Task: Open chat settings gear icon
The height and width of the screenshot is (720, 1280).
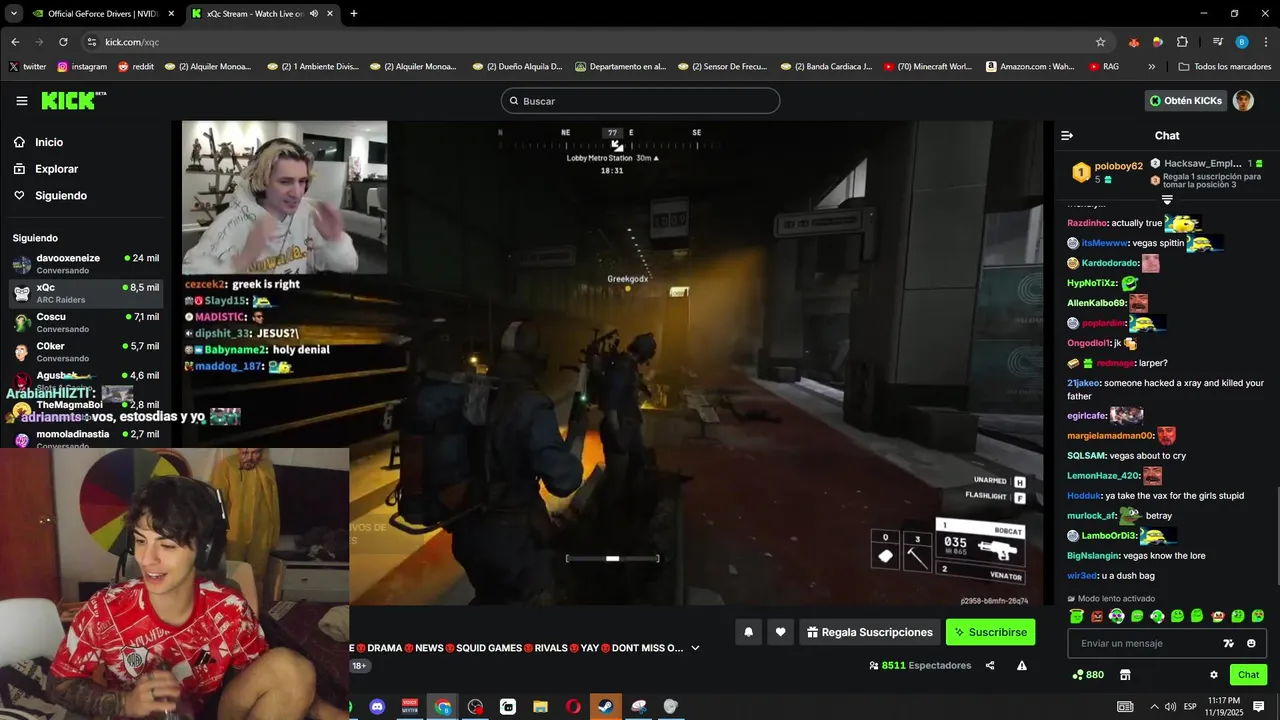Action: tap(1214, 675)
